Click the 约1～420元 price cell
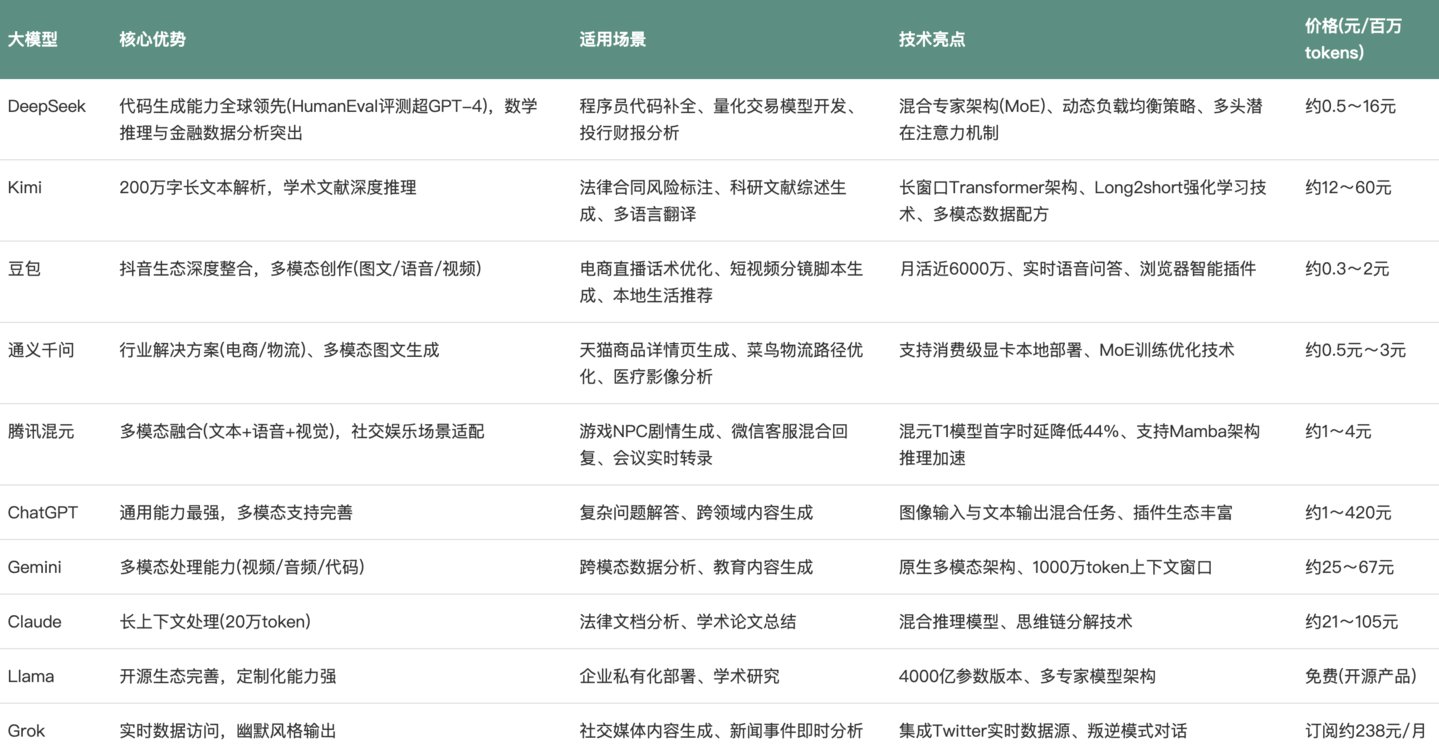 1348,513
